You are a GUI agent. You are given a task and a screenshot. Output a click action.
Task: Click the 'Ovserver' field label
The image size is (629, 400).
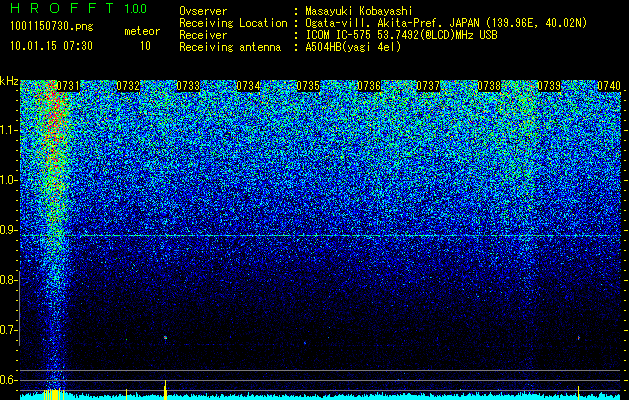tap(203, 11)
